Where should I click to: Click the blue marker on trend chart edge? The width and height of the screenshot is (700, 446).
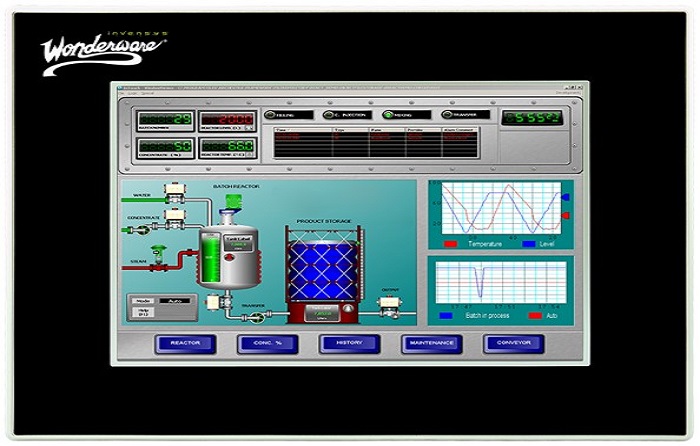coord(565,197)
